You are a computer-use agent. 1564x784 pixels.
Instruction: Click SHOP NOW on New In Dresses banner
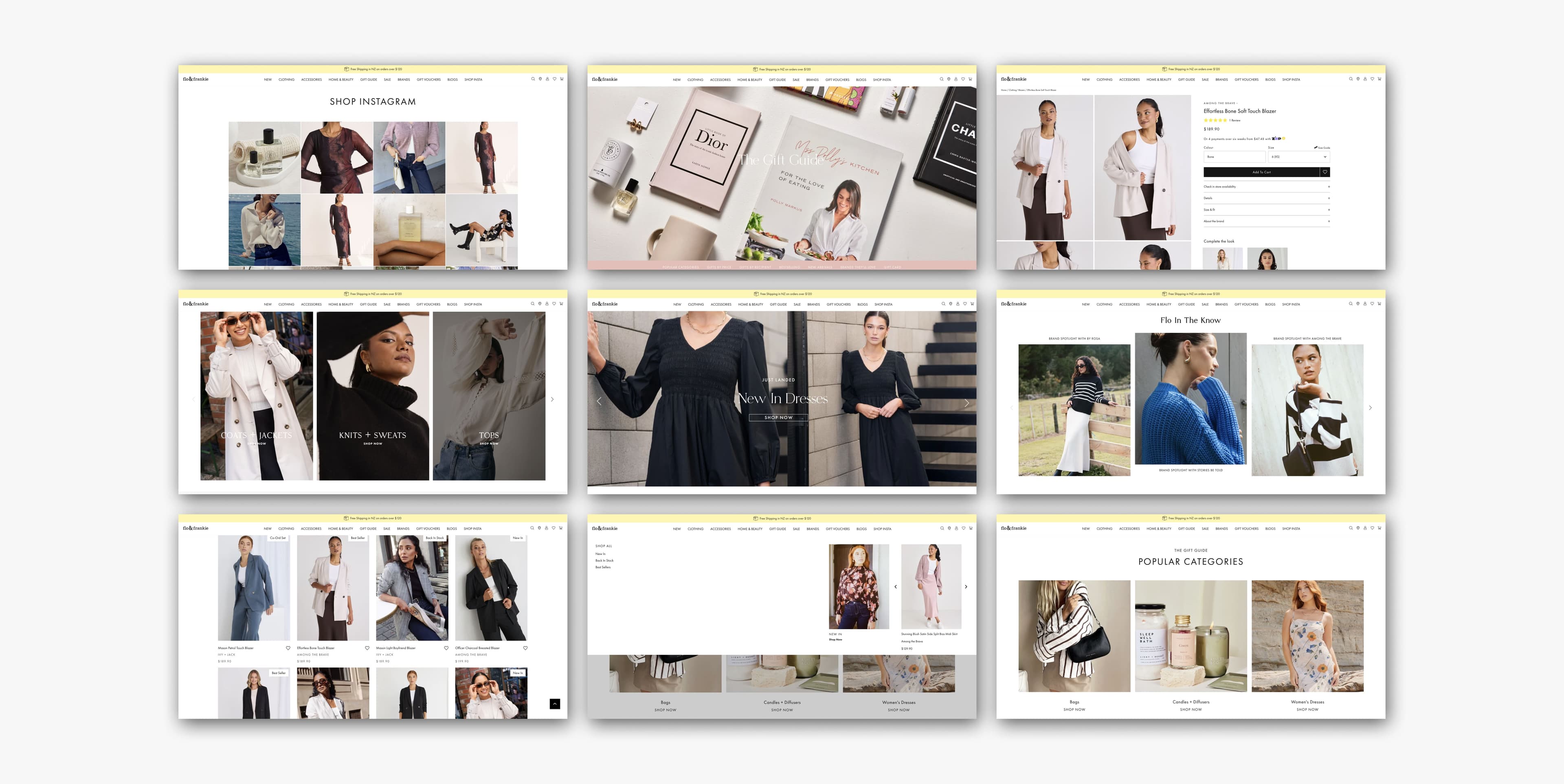pos(778,417)
